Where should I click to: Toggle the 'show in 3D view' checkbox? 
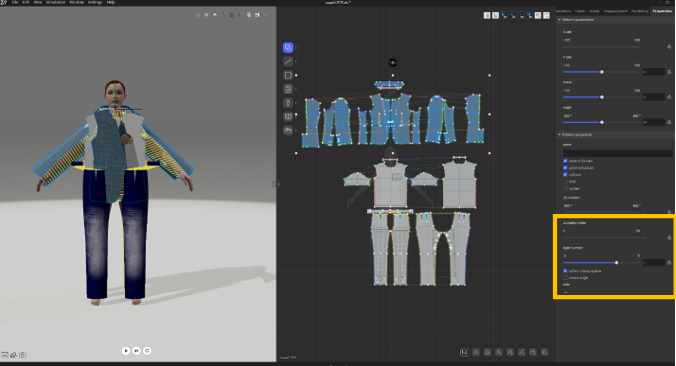565,161
